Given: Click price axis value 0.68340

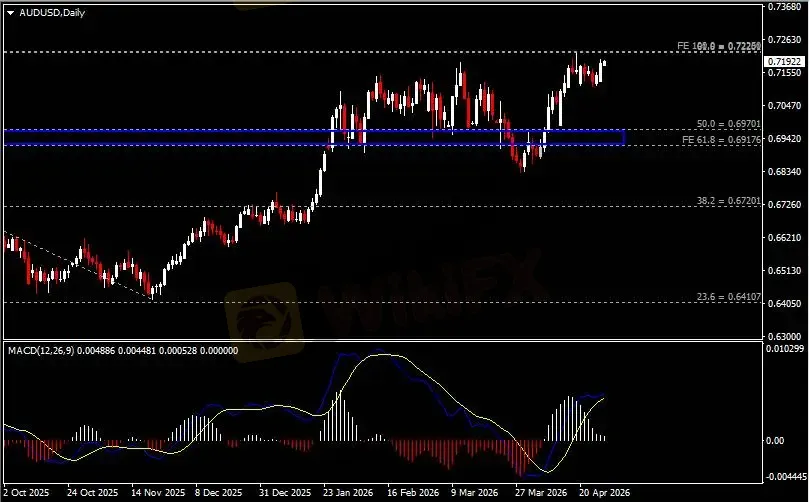Looking at the screenshot, I should 785,171.
